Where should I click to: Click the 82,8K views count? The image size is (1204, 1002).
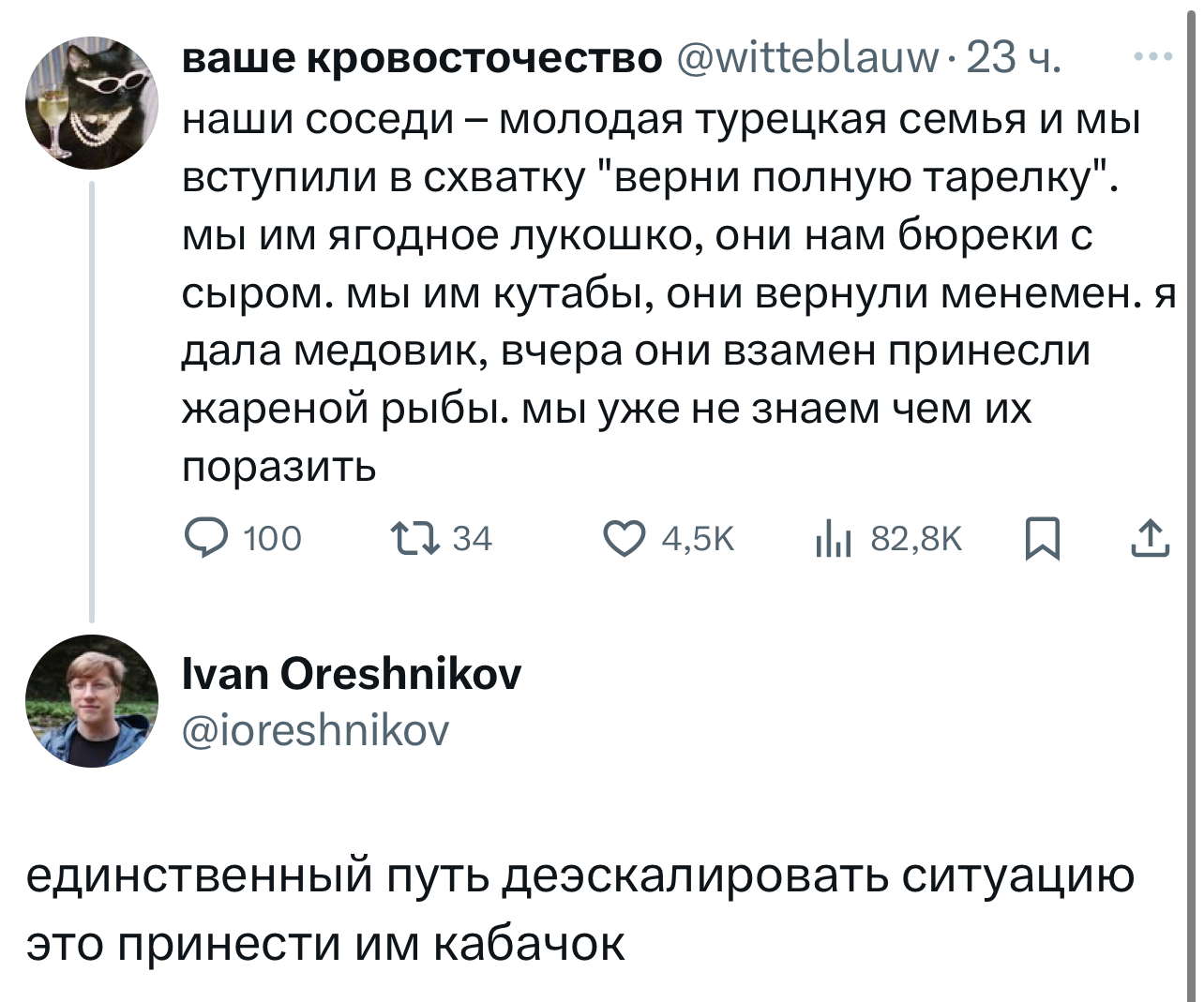pos(916,539)
